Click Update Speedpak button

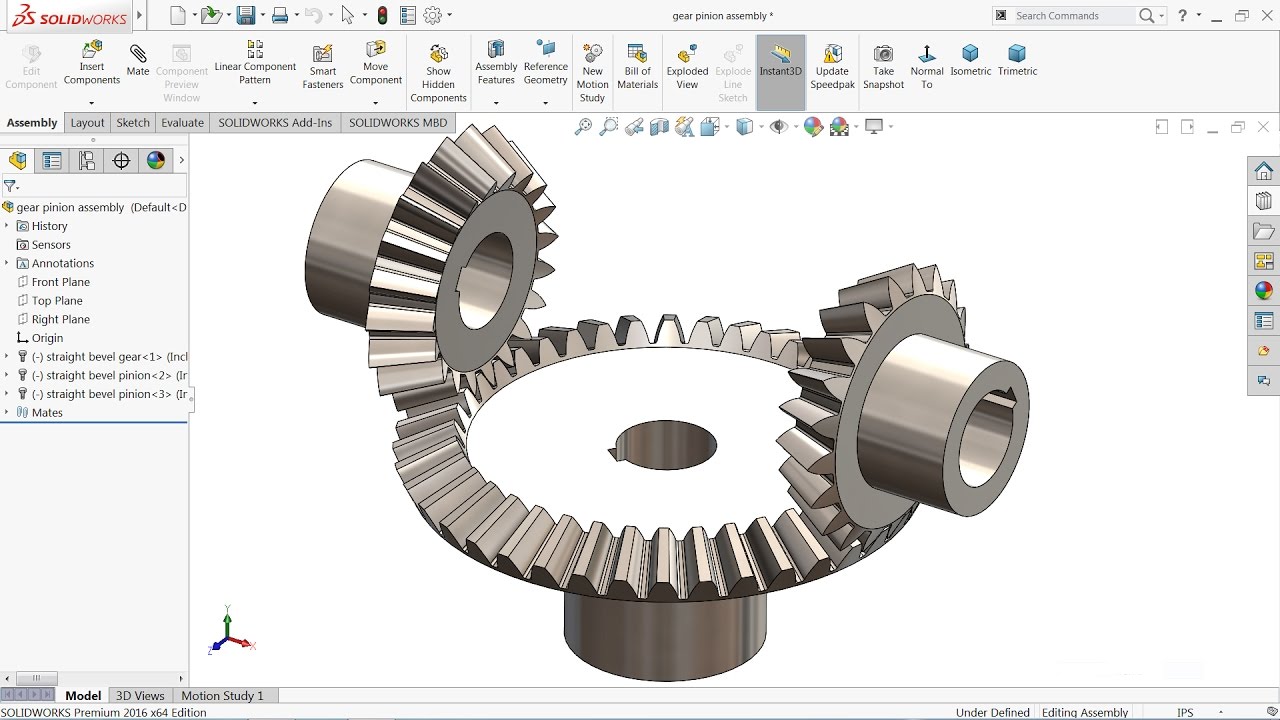click(x=832, y=67)
